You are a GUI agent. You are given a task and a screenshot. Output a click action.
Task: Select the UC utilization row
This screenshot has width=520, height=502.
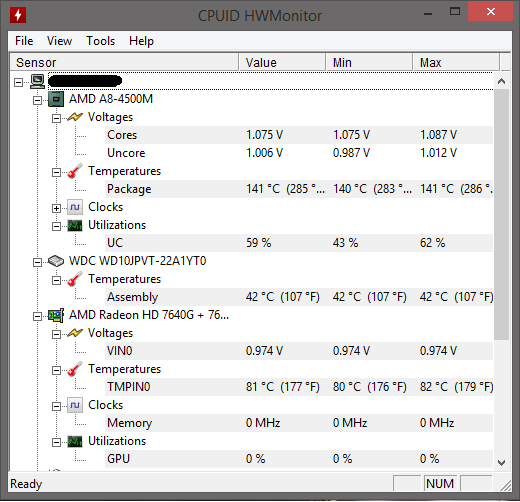pyautogui.click(x=299, y=243)
